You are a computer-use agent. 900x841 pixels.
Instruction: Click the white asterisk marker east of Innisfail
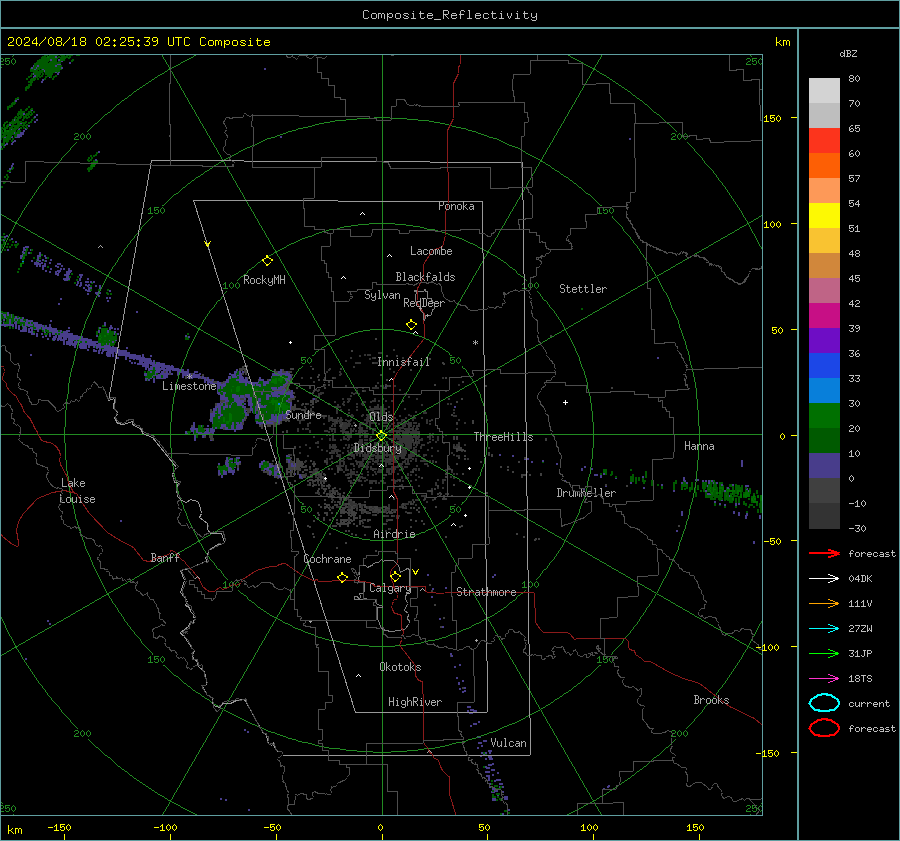[475, 343]
